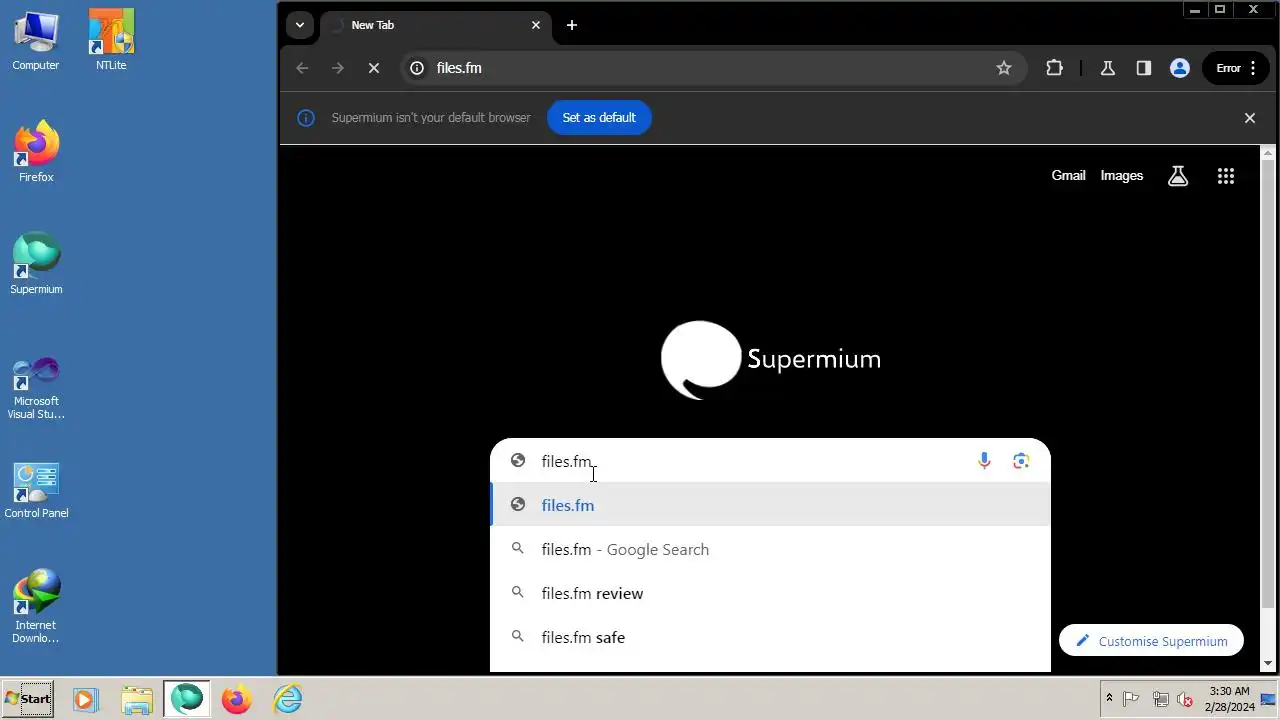Screen dimensions: 1280x720
Task: Click Set as default button
Action: pyautogui.click(x=599, y=117)
